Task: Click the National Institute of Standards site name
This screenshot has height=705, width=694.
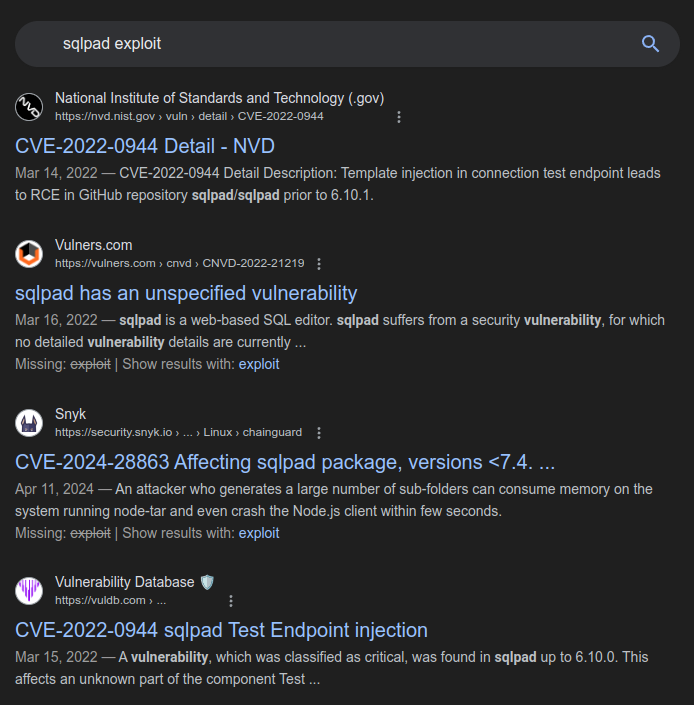Action: tap(219, 98)
